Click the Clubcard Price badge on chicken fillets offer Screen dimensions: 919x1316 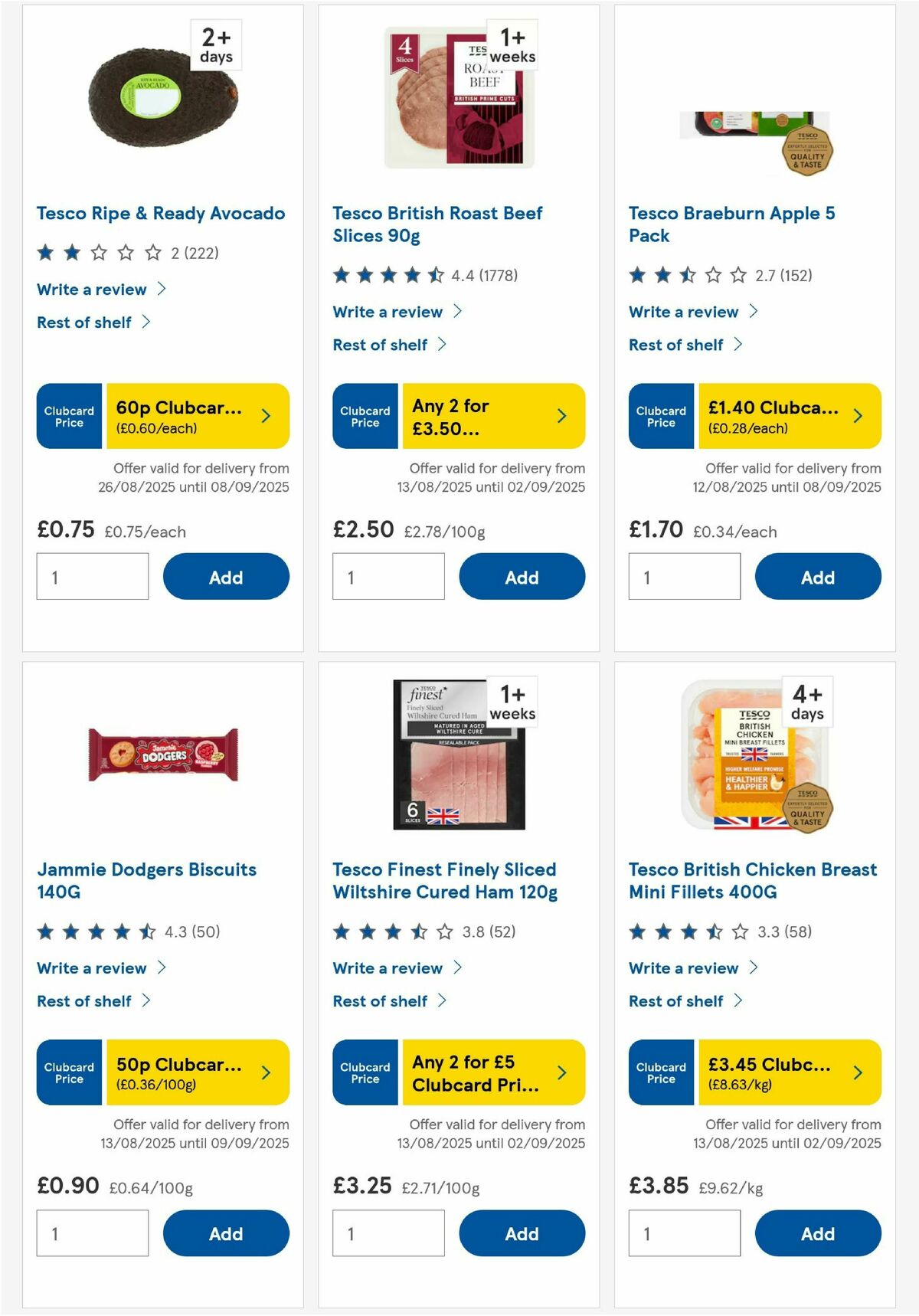(659, 1073)
